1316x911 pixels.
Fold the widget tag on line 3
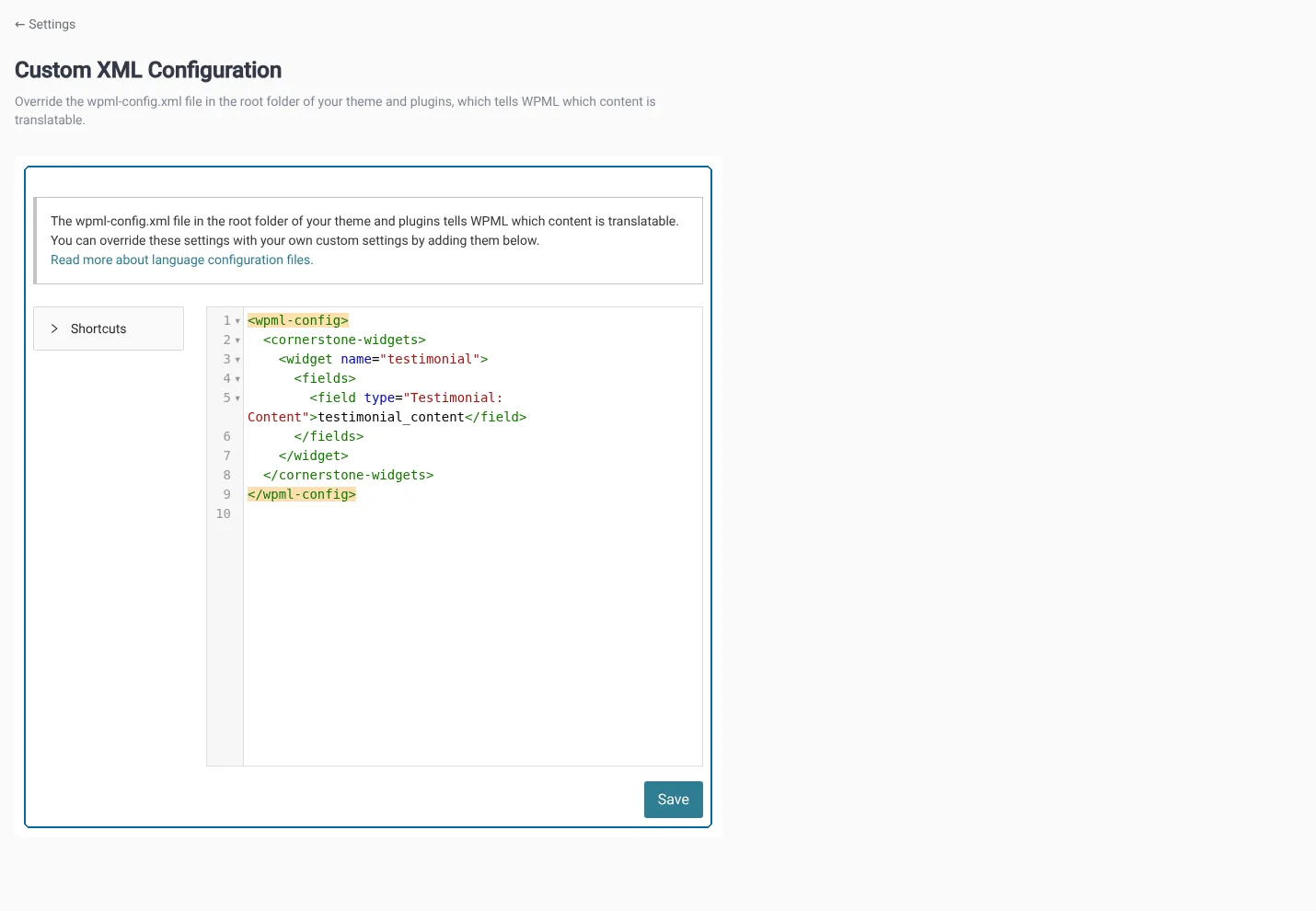point(237,360)
